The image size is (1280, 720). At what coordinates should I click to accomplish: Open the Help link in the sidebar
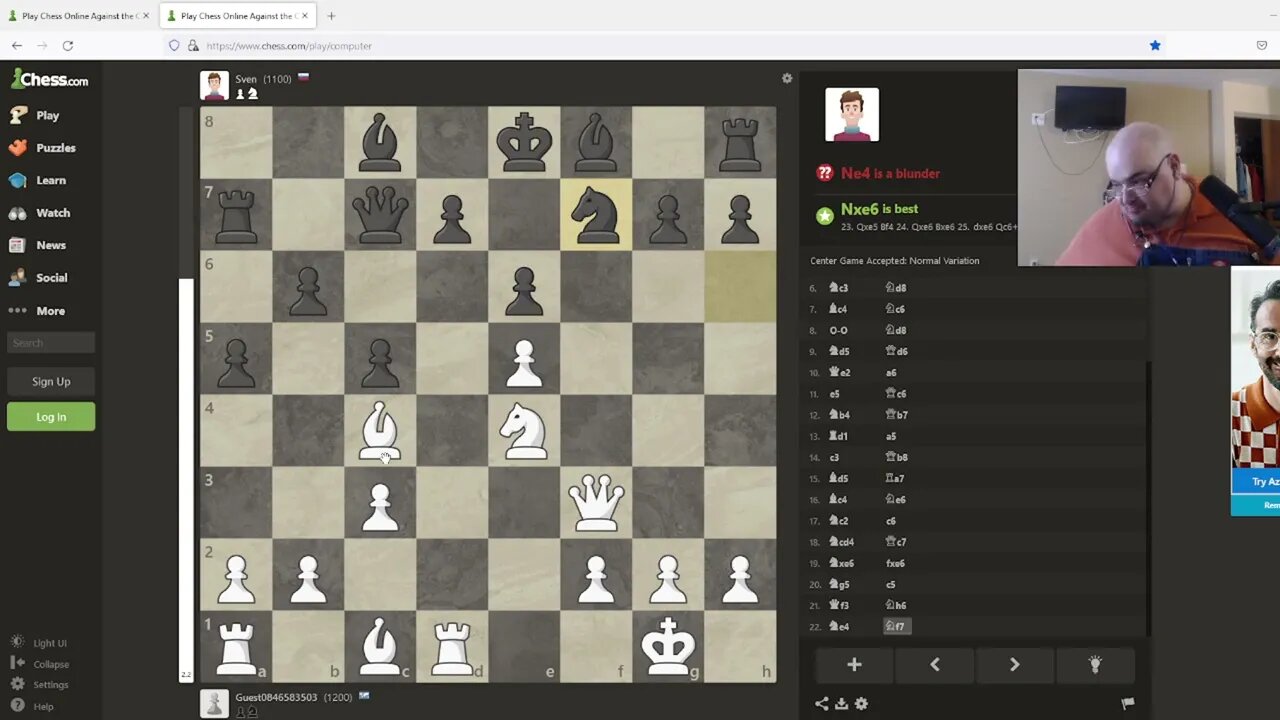33,706
